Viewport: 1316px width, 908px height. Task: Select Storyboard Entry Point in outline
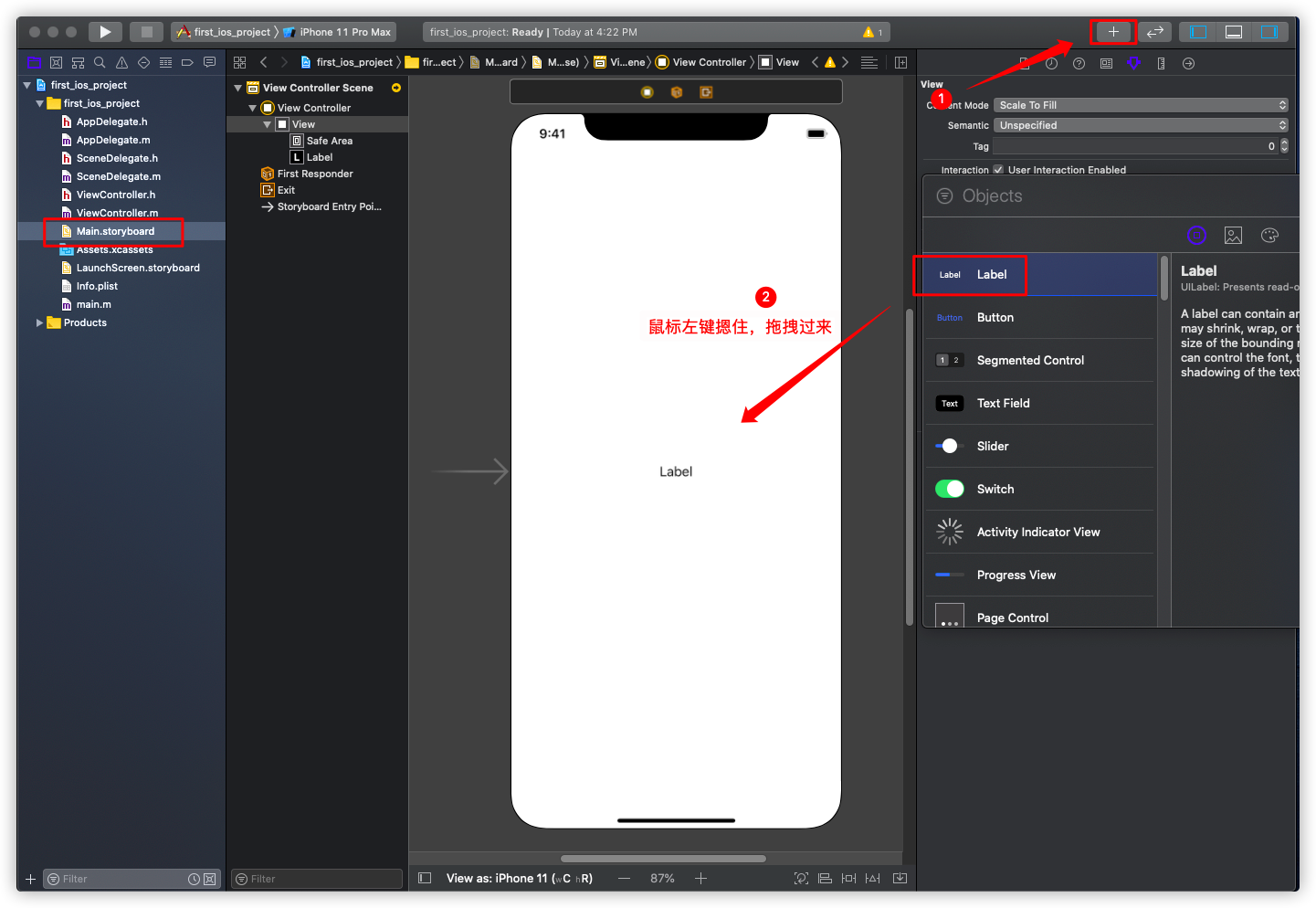tap(329, 206)
